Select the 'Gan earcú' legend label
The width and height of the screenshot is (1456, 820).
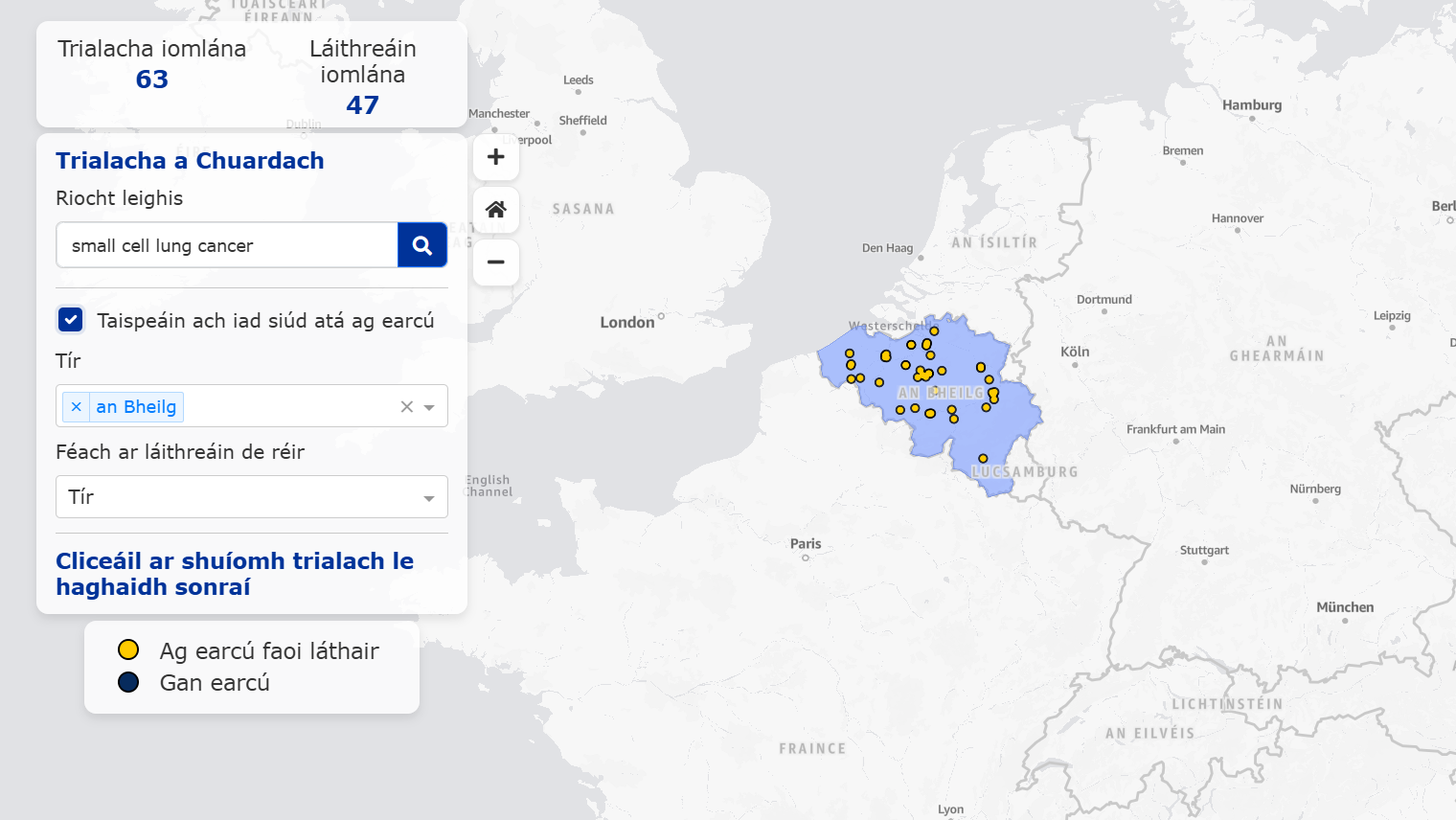[x=215, y=683]
